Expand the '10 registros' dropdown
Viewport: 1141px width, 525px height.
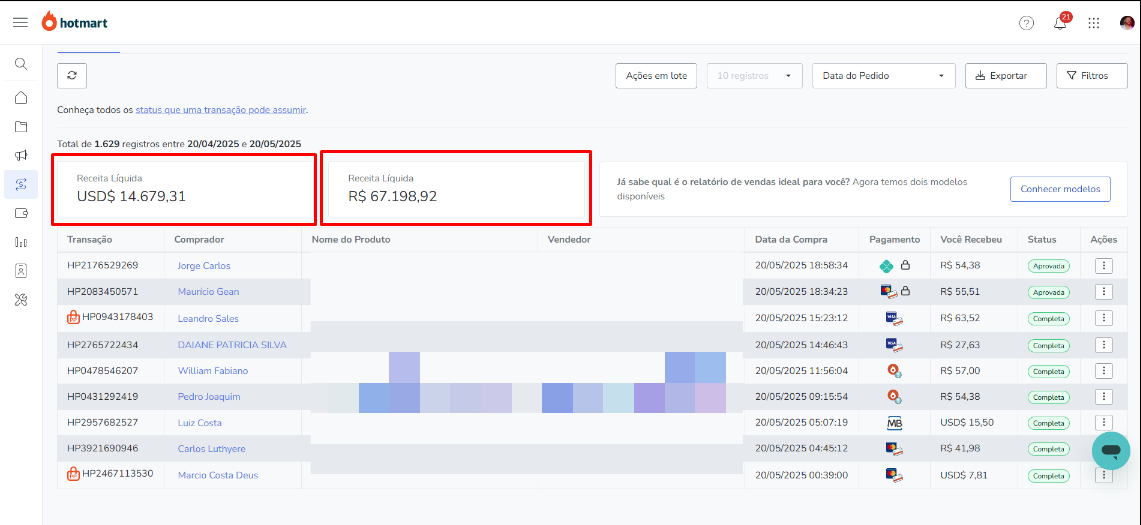754,76
